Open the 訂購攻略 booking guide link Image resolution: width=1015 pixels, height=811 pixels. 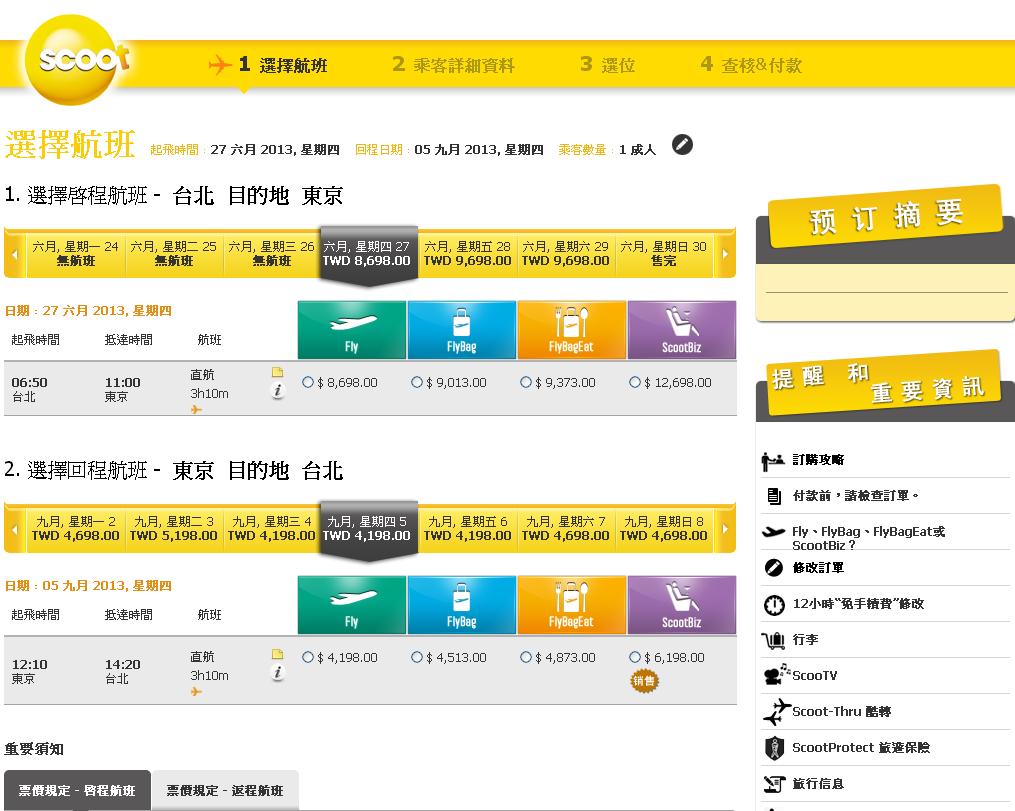818,460
